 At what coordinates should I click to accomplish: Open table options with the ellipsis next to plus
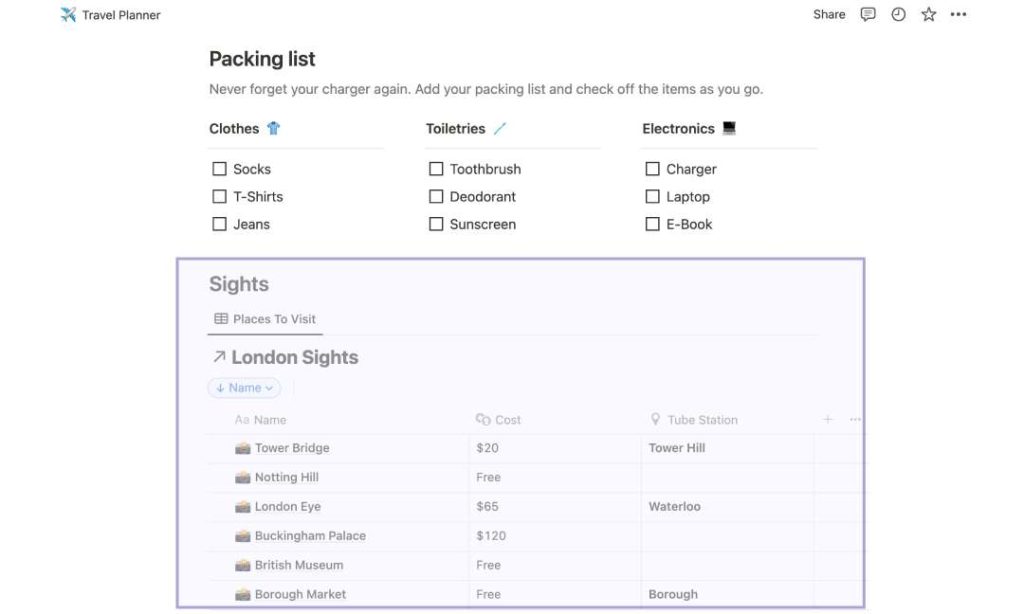click(855, 419)
